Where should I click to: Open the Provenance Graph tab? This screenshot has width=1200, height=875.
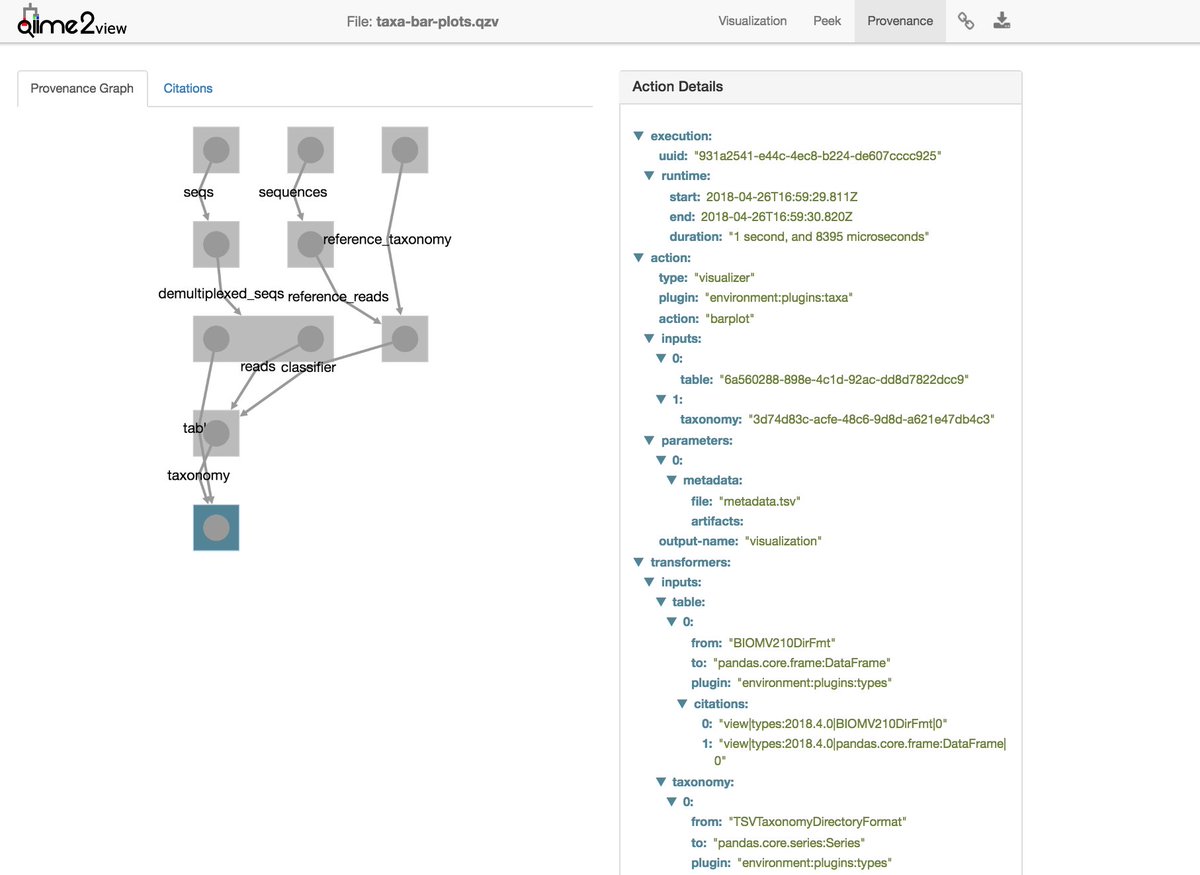82,88
